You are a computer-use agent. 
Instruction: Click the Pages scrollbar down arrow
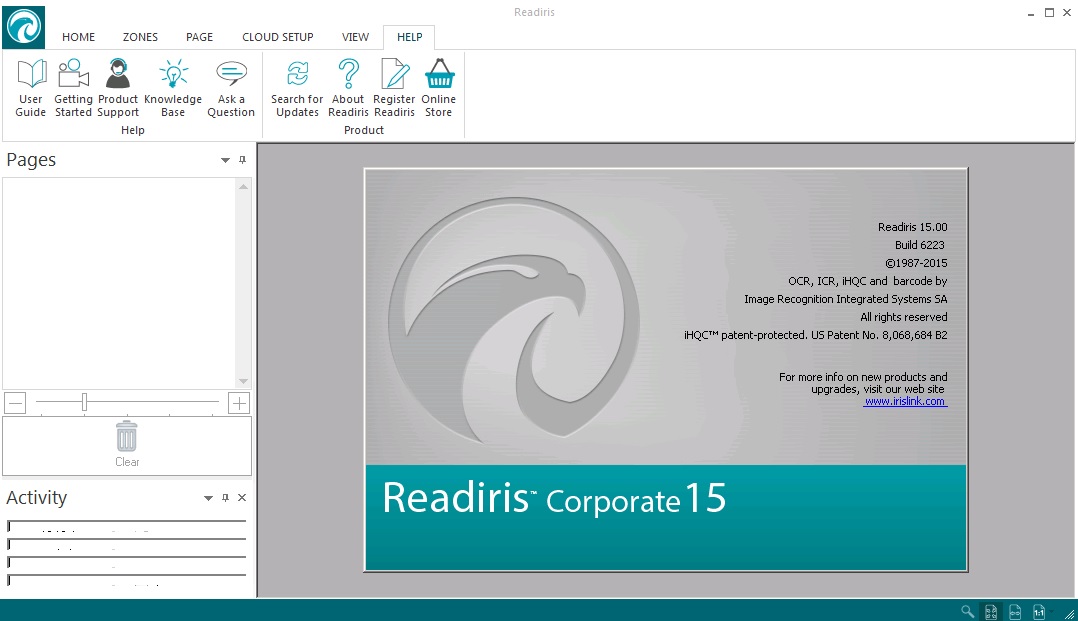(x=243, y=381)
